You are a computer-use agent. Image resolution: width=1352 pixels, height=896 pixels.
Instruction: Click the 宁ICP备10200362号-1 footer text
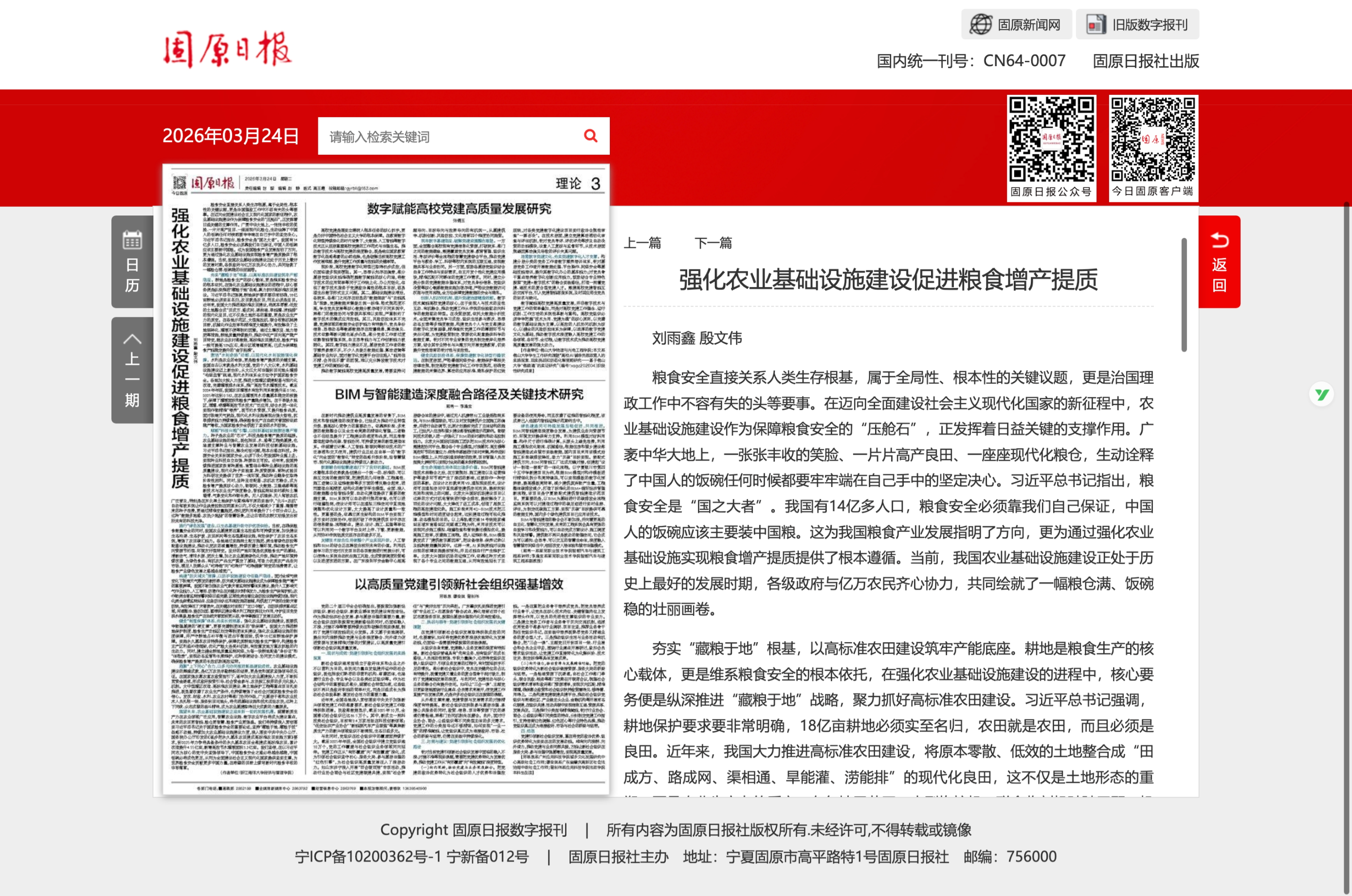pyautogui.click(x=367, y=857)
